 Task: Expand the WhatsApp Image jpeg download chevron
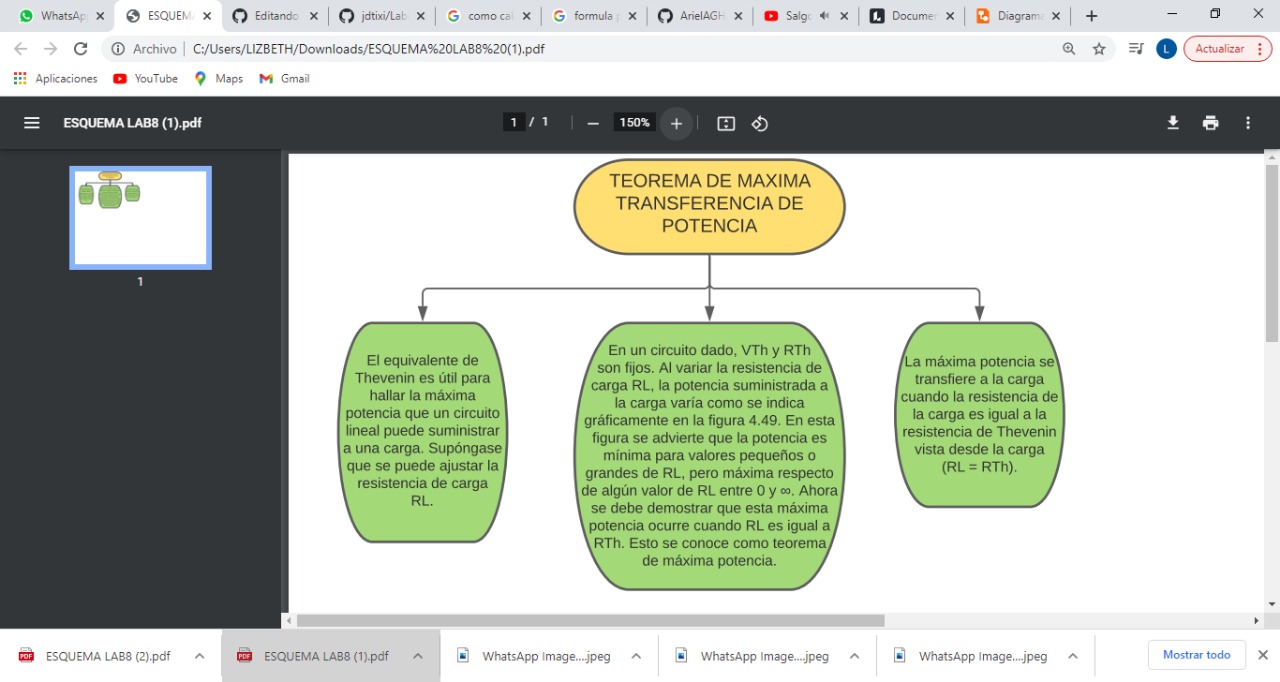(x=636, y=655)
